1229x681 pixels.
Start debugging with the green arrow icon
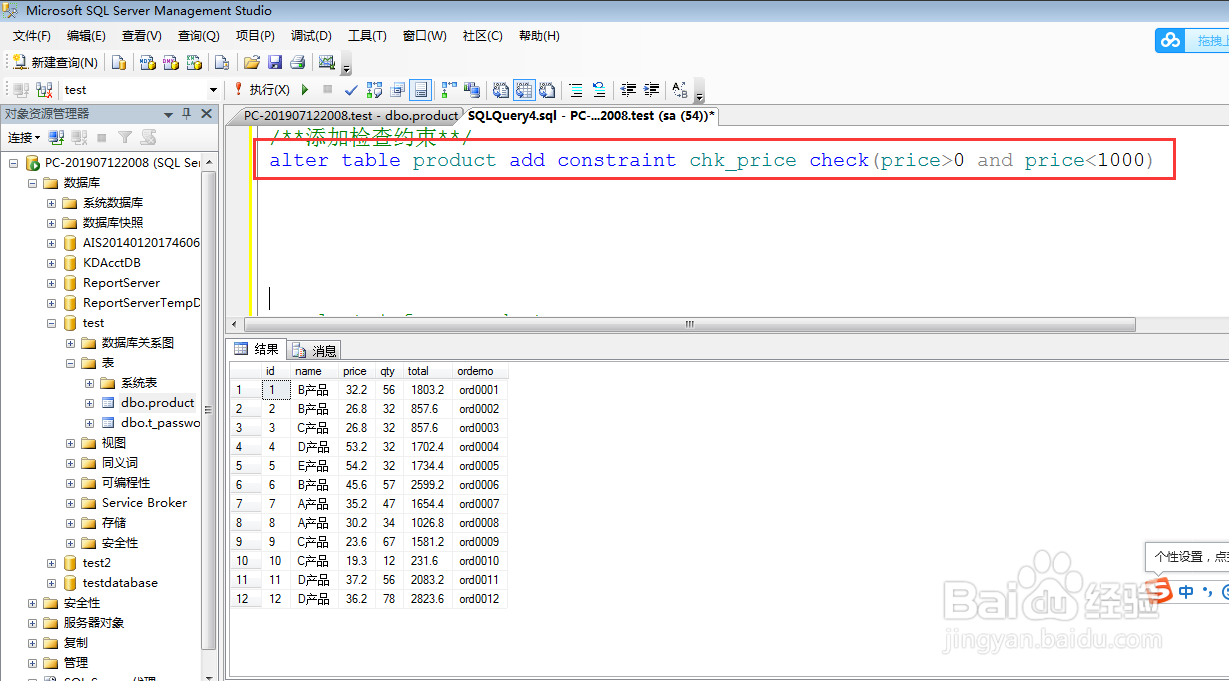pyautogui.click(x=304, y=90)
